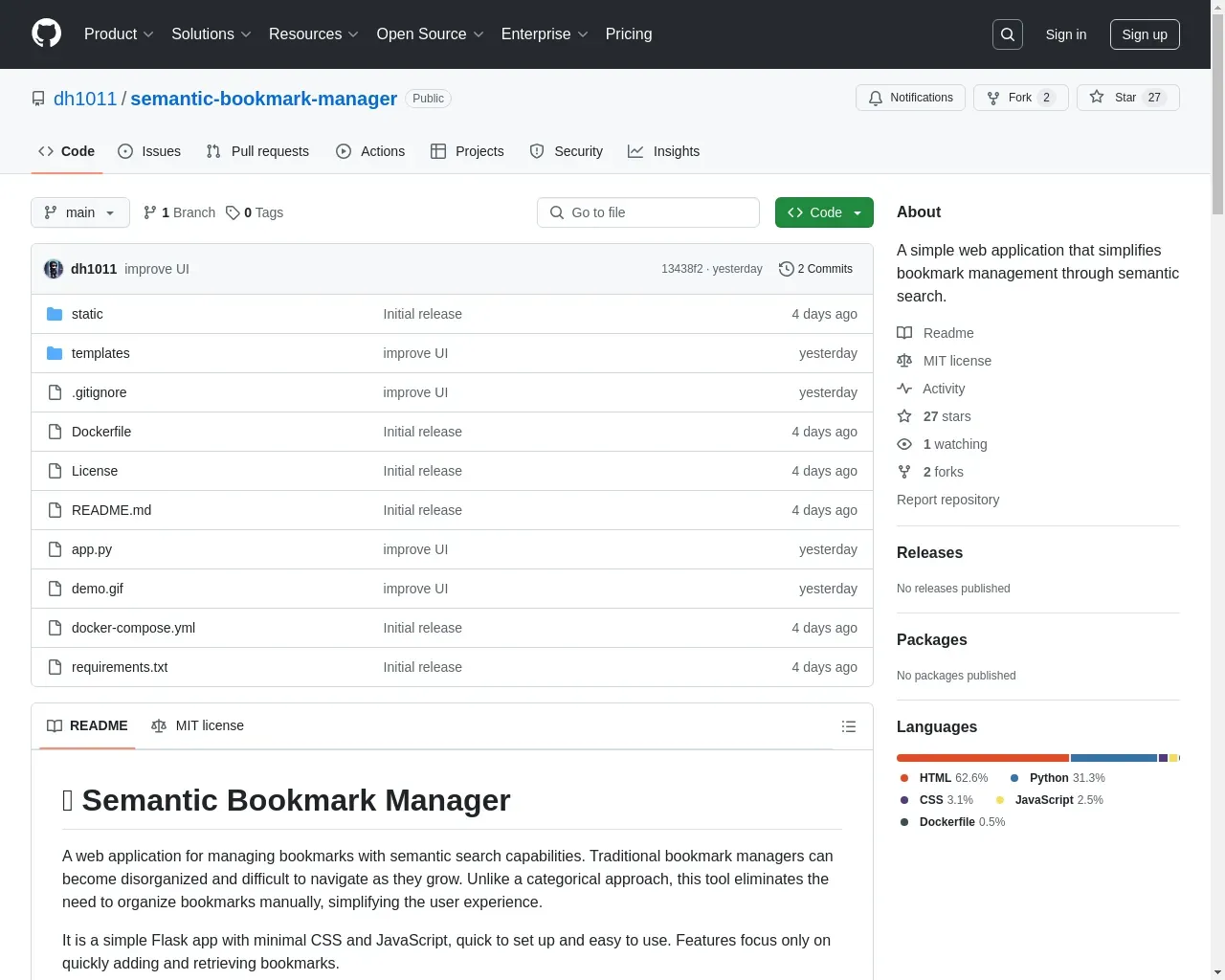Select the MIT license tab in README panel

pos(197,725)
